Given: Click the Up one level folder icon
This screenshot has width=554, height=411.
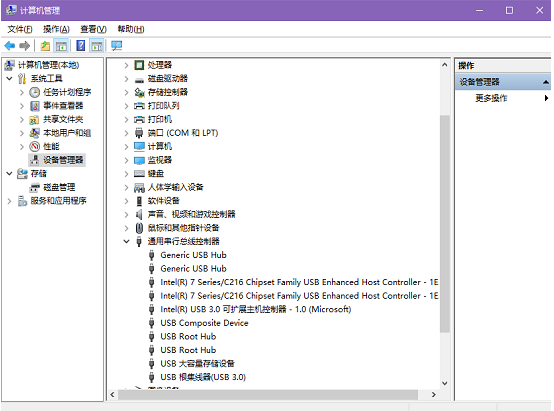Looking at the screenshot, I should [x=45, y=46].
